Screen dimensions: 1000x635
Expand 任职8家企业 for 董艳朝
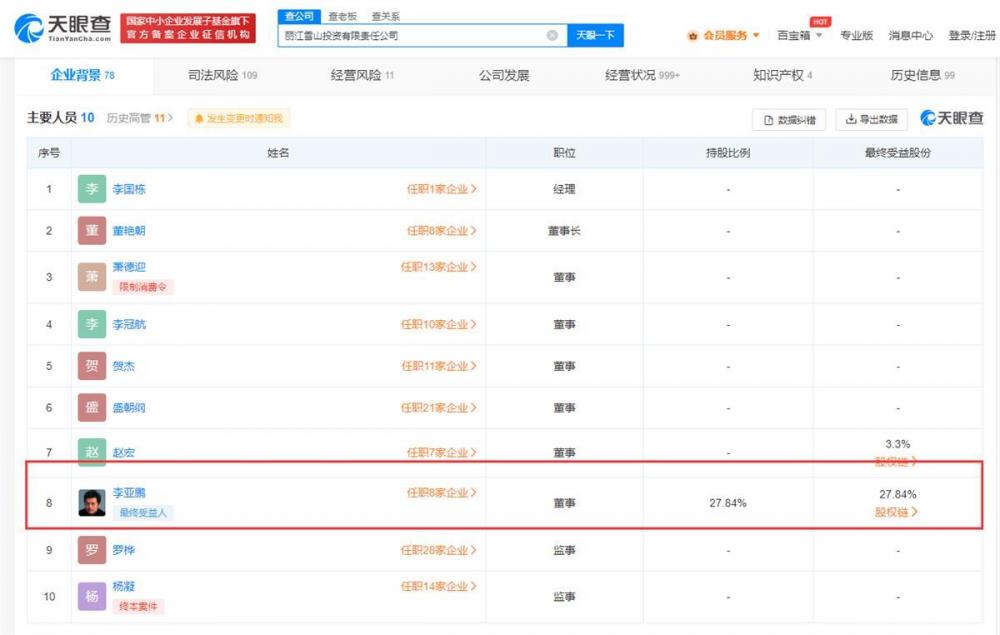coord(441,231)
